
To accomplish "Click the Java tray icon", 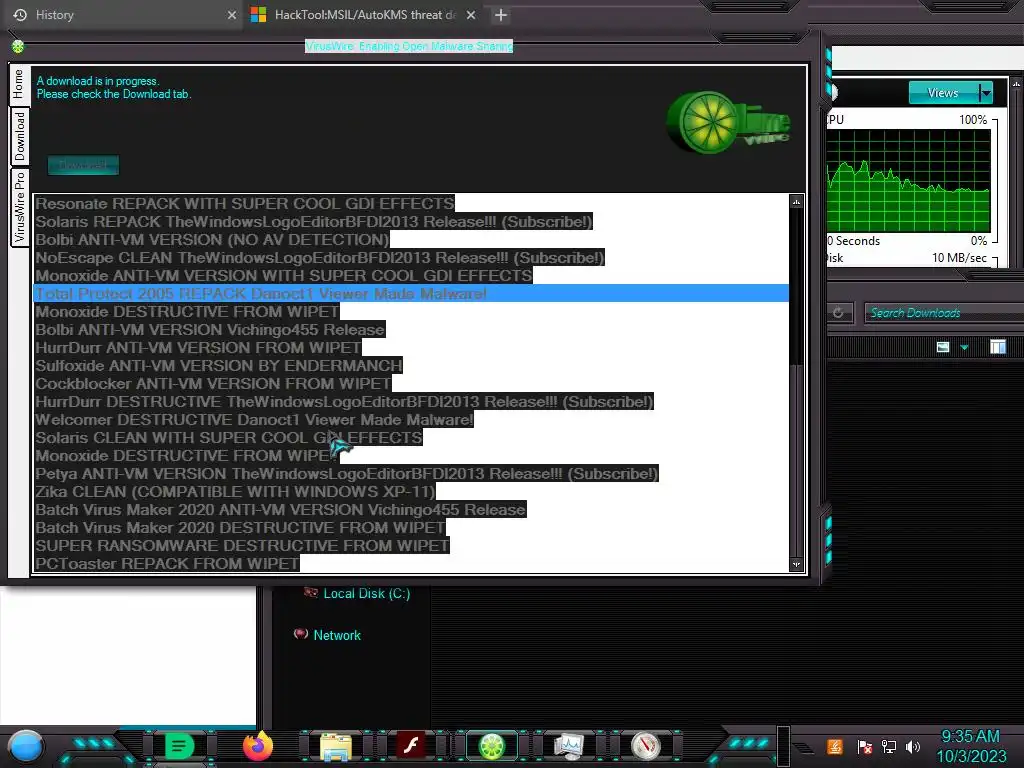I will [835, 746].
